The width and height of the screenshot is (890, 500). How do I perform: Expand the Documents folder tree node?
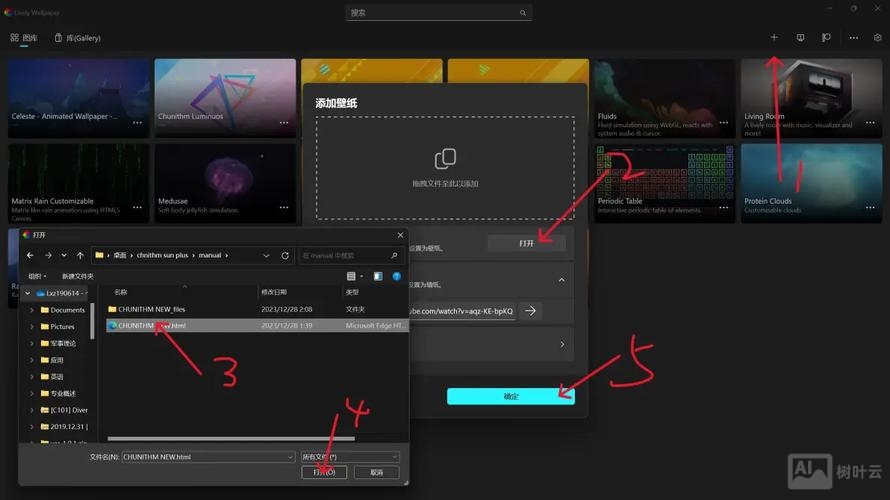32,310
